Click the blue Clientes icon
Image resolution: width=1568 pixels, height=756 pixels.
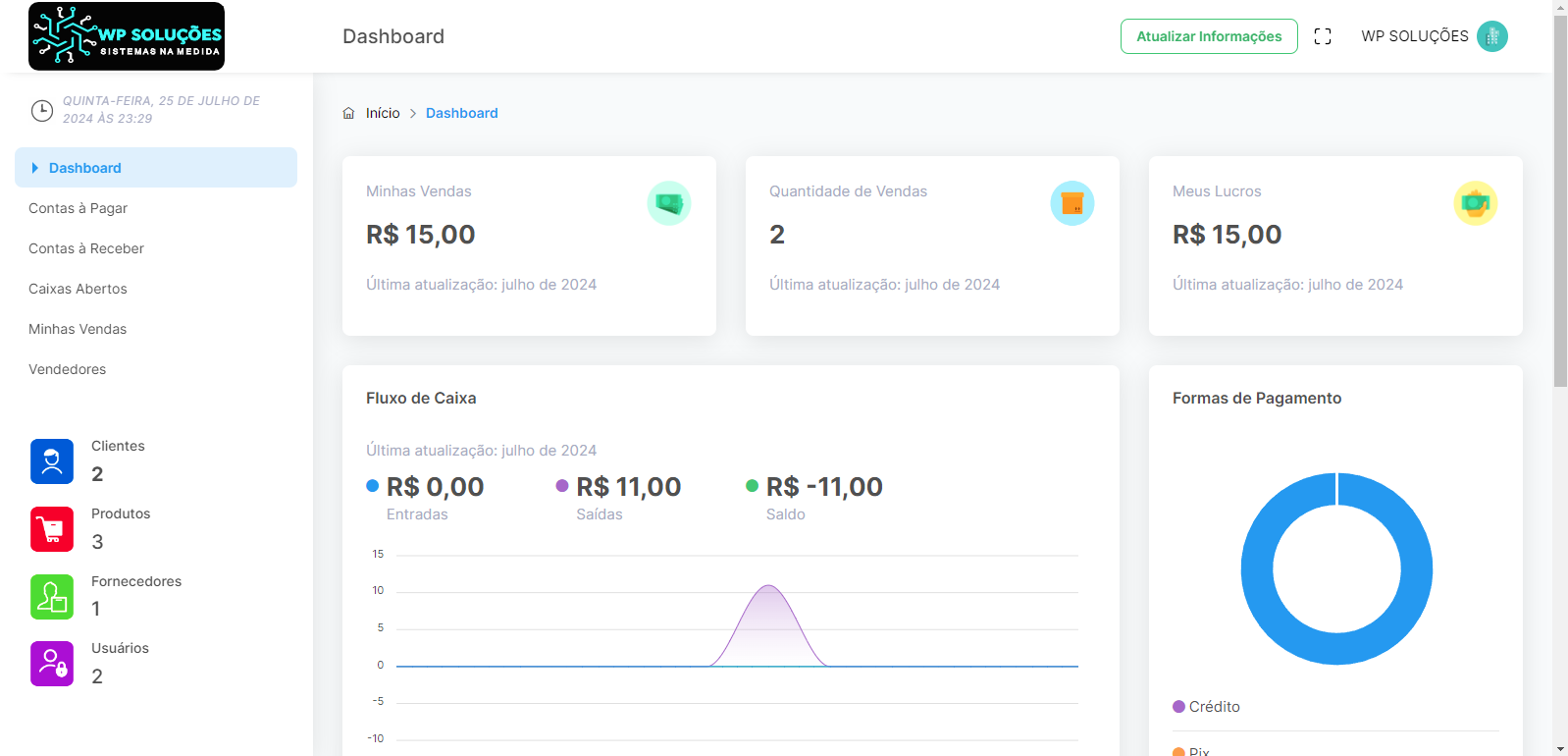[x=52, y=461]
